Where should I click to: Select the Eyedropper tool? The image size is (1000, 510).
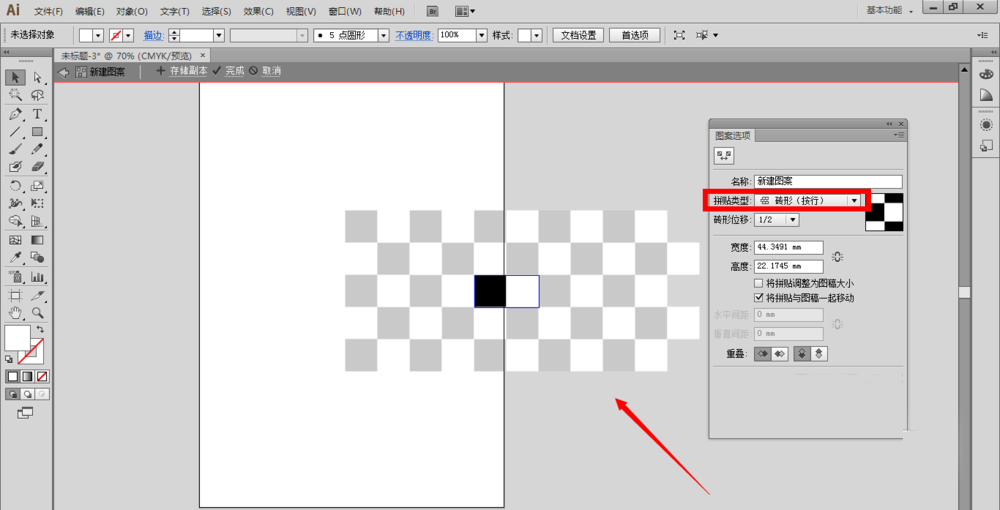tap(15, 258)
